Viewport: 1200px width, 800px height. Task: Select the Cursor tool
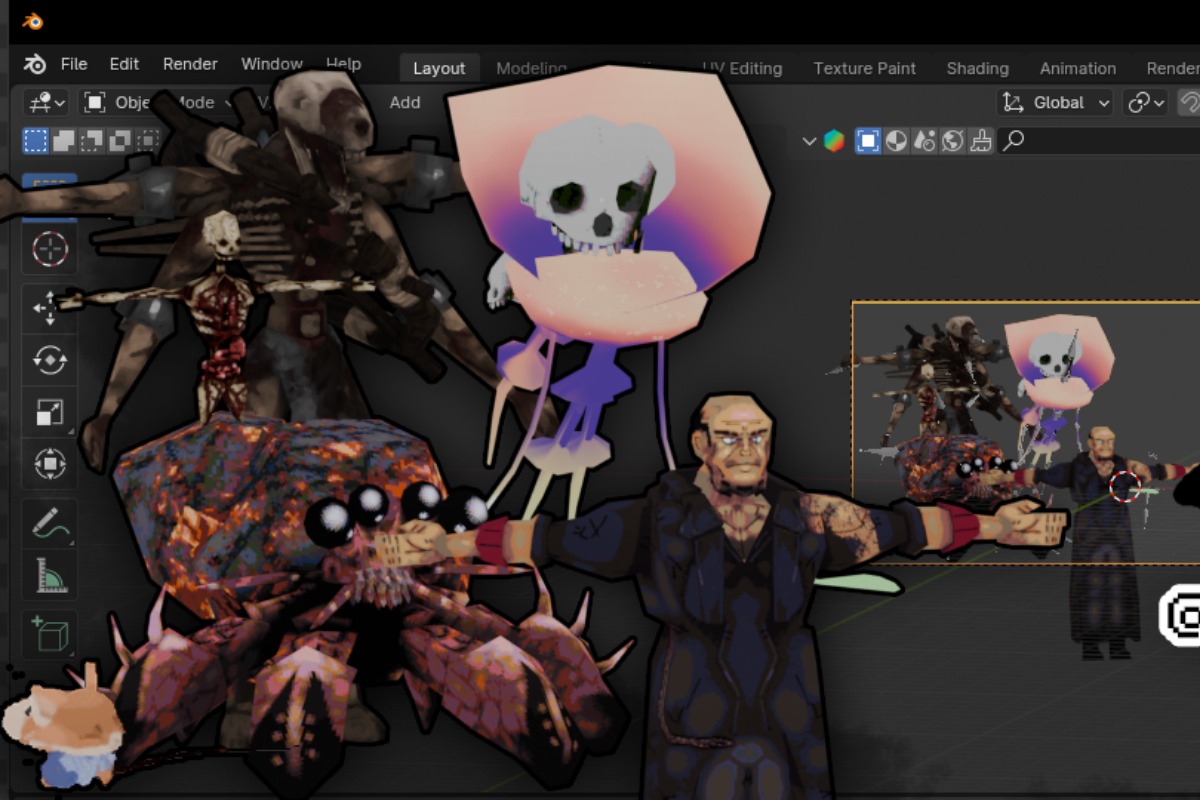[x=50, y=248]
